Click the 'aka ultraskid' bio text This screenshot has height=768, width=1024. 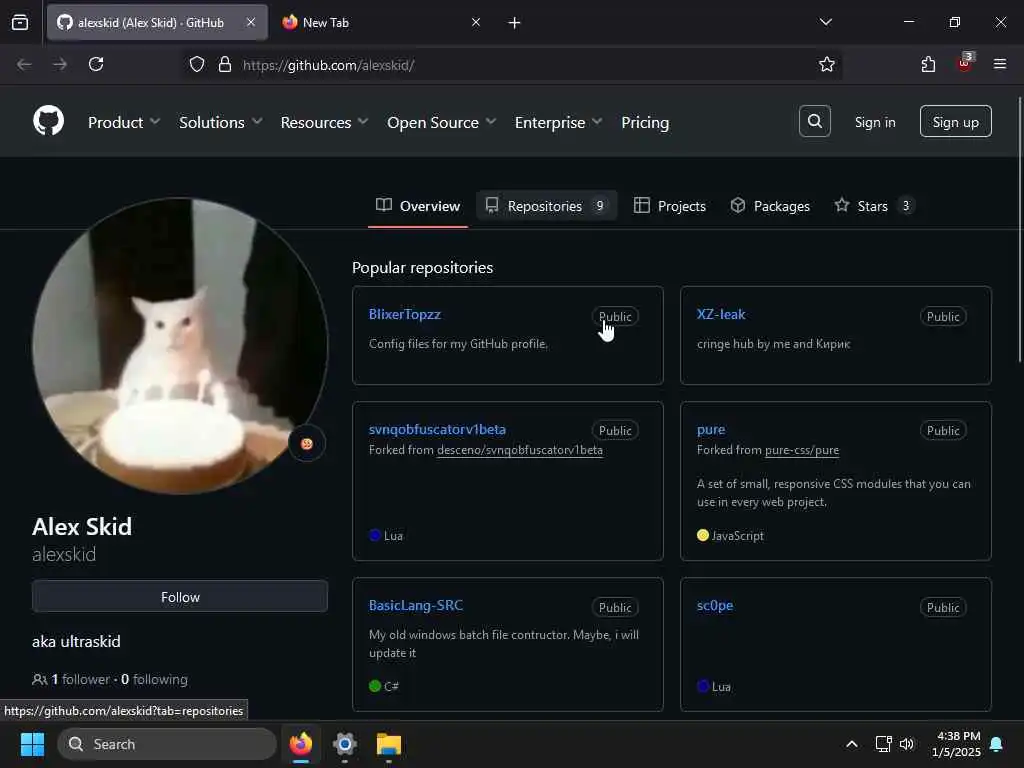(76, 641)
